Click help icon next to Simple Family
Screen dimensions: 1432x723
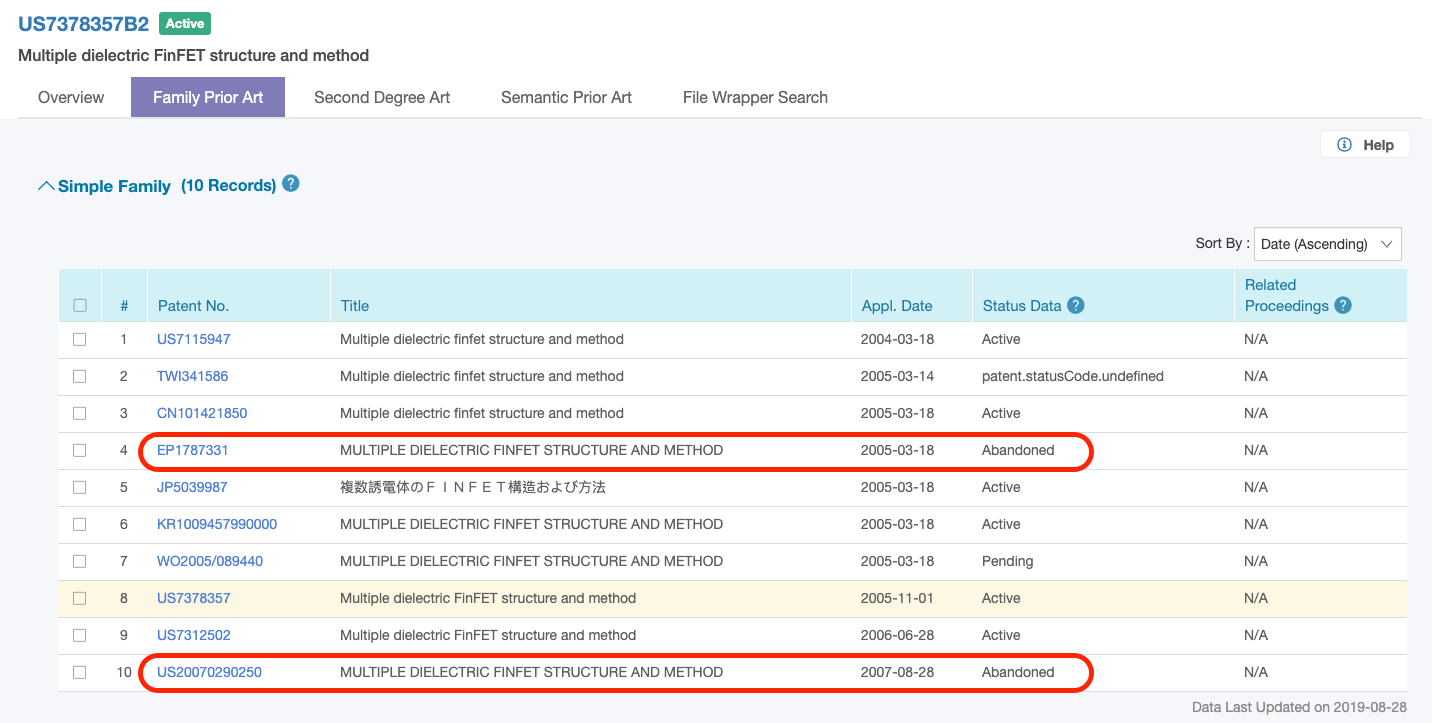pyautogui.click(x=291, y=184)
